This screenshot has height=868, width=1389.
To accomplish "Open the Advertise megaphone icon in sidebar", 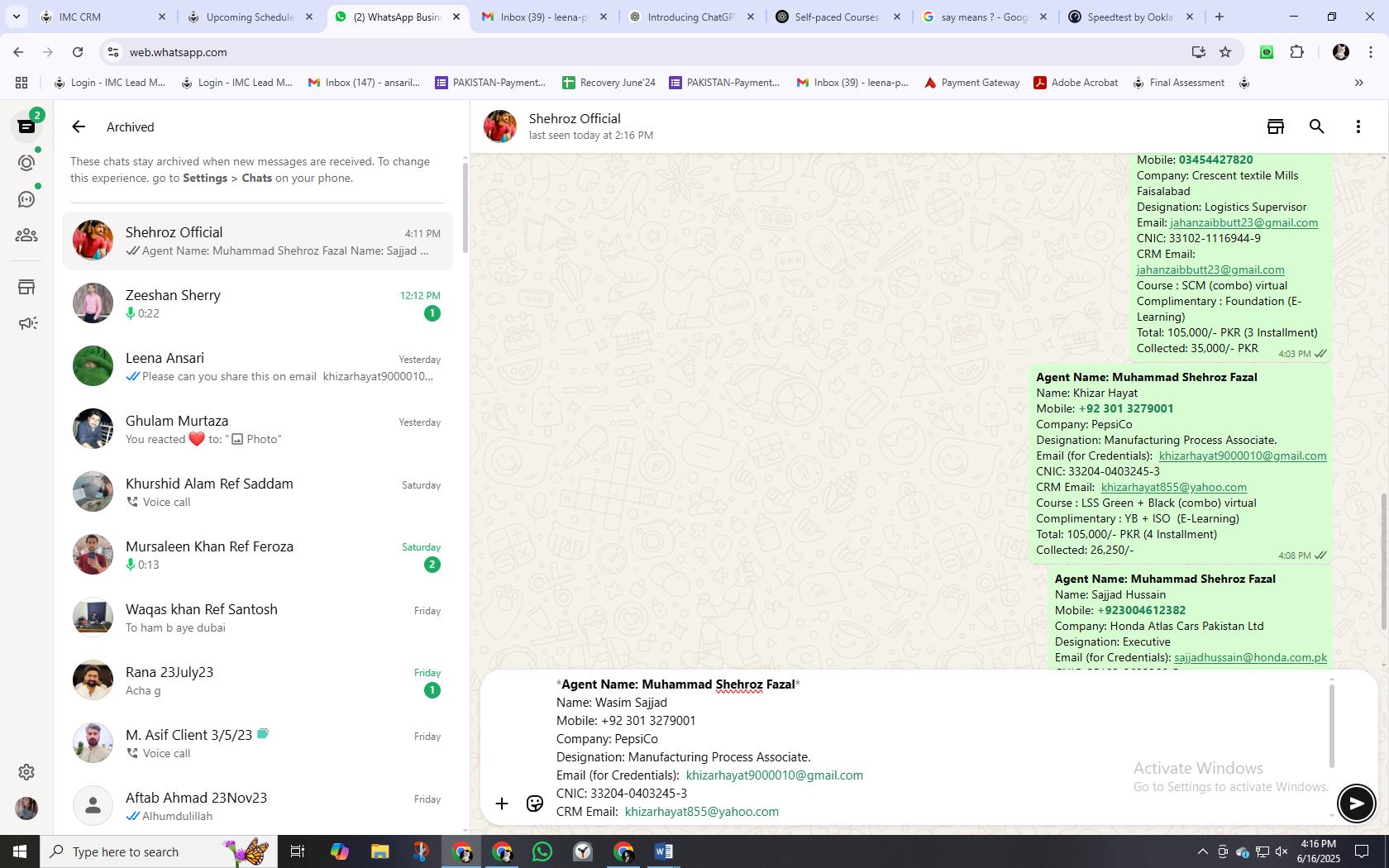I will click(x=26, y=323).
